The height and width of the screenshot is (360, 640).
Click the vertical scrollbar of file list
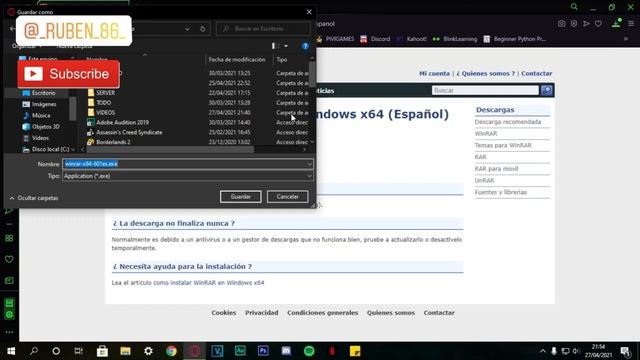click(312, 74)
